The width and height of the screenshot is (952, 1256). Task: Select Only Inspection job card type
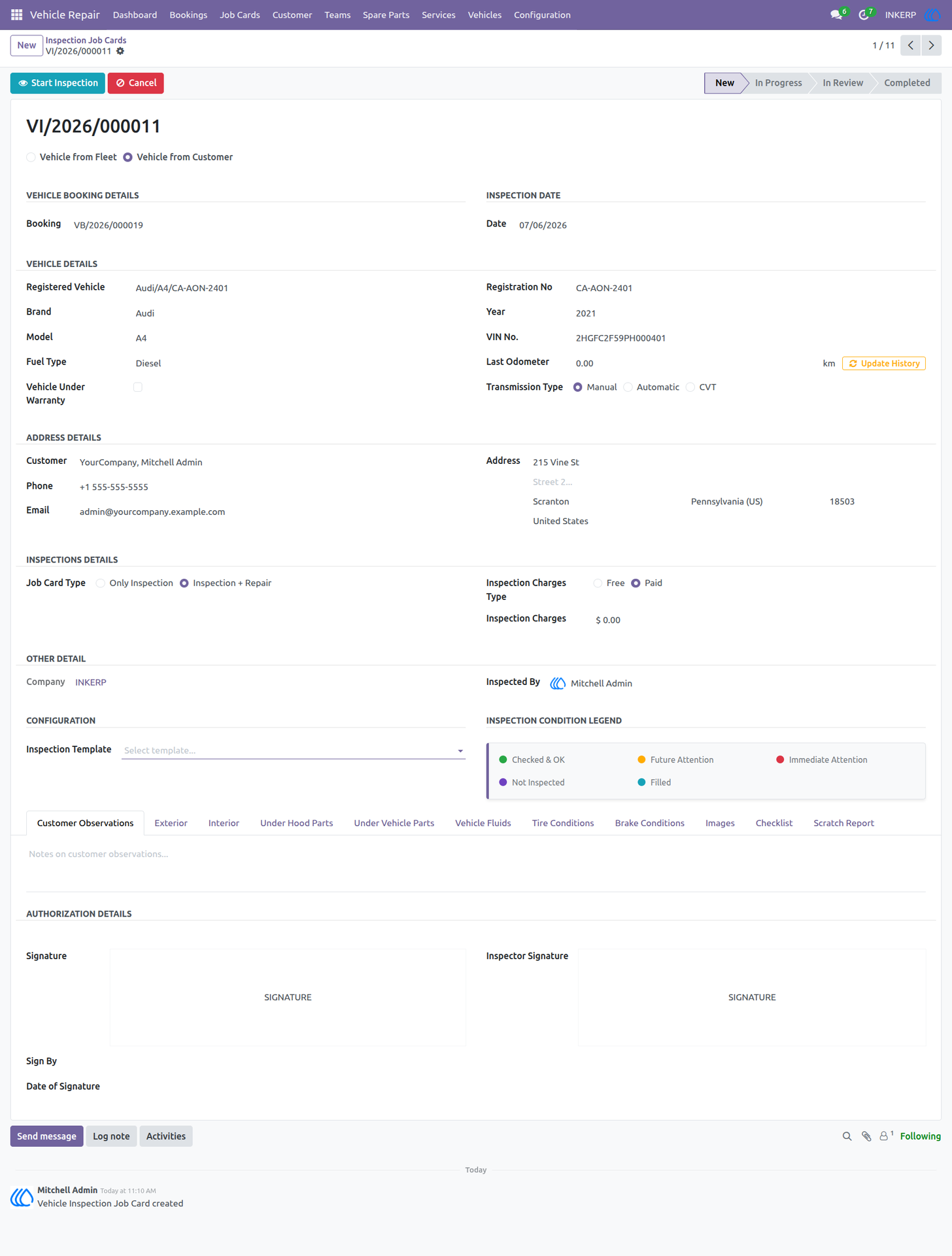(101, 583)
